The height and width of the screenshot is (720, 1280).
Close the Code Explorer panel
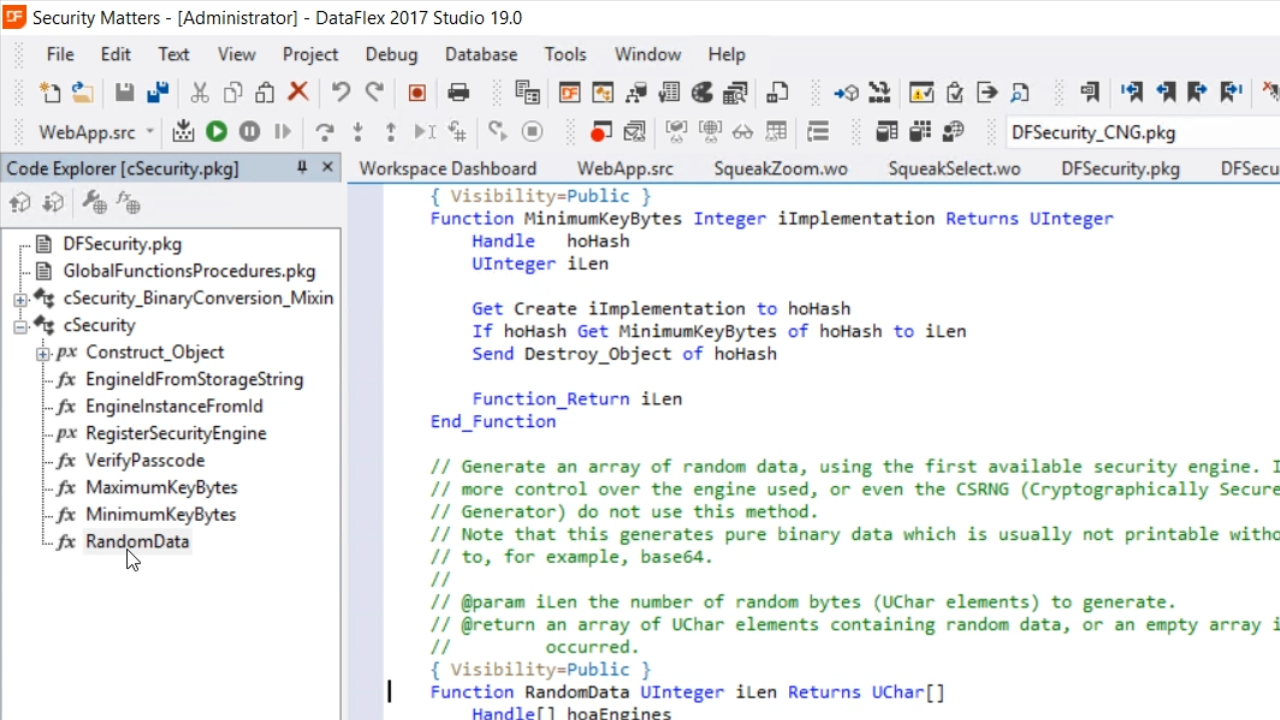pyautogui.click(x=327, y=168)
